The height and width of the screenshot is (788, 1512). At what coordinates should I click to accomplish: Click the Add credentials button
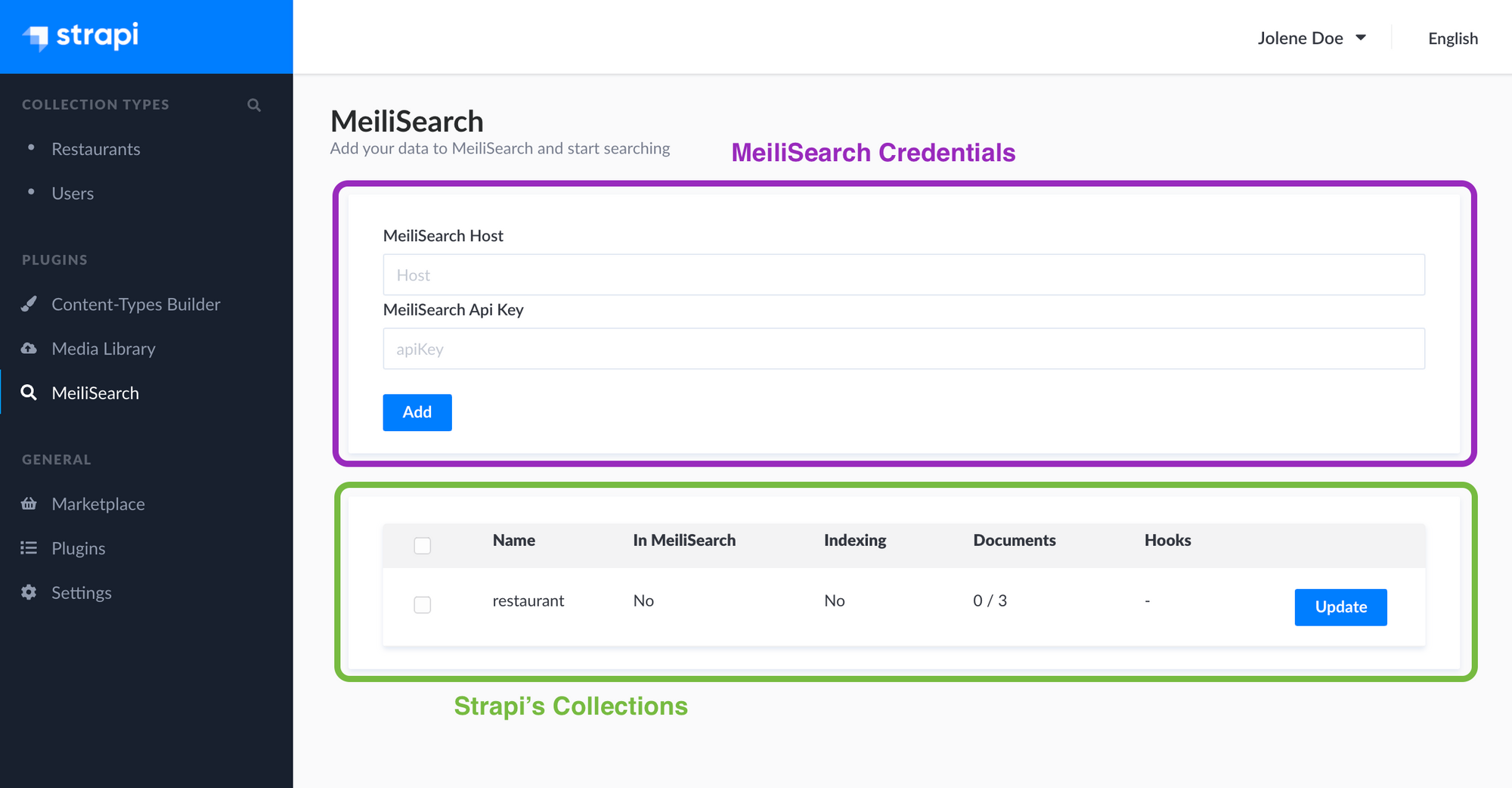417,412
